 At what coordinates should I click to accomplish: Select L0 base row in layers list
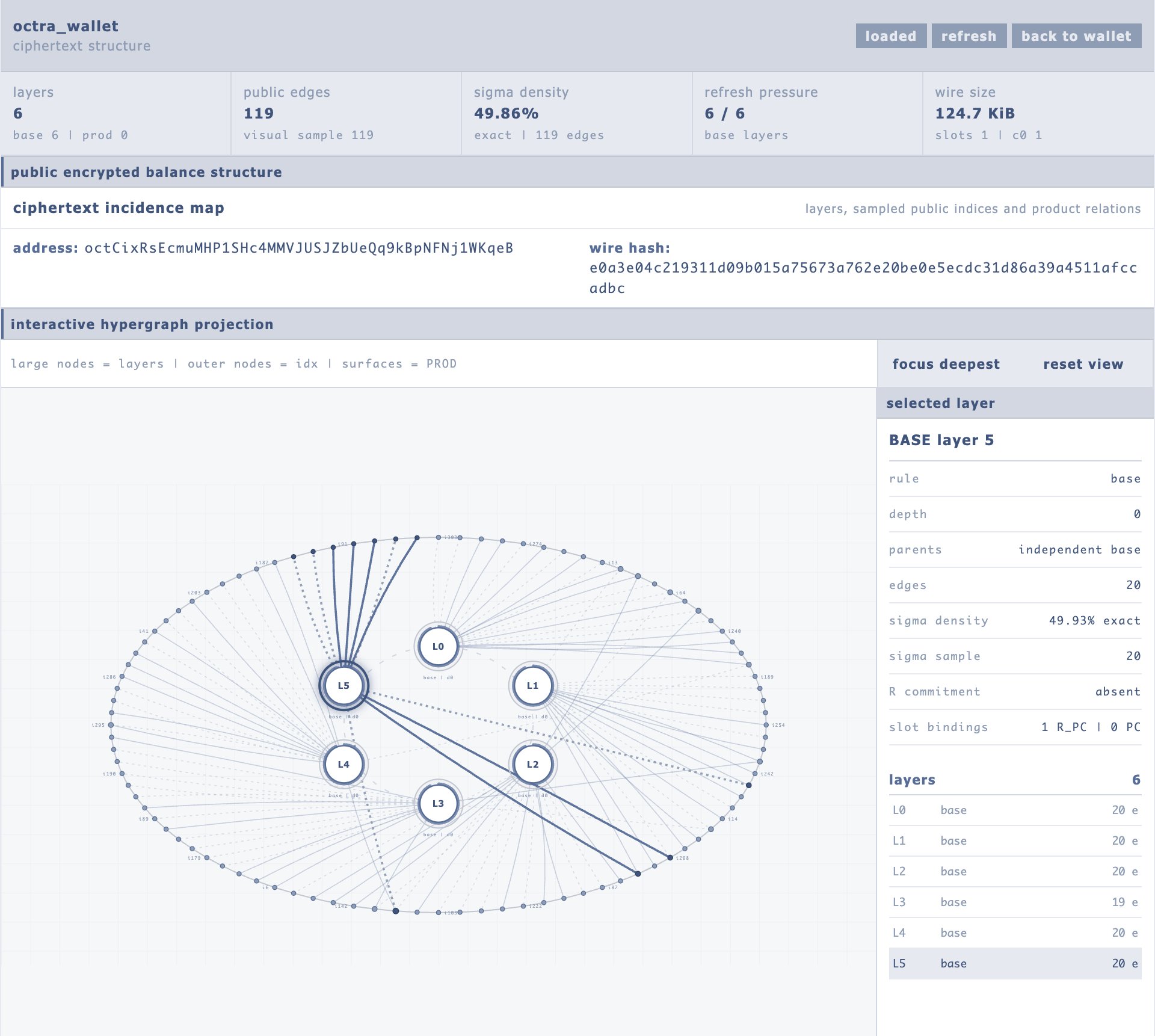[x=1015, y=810]
